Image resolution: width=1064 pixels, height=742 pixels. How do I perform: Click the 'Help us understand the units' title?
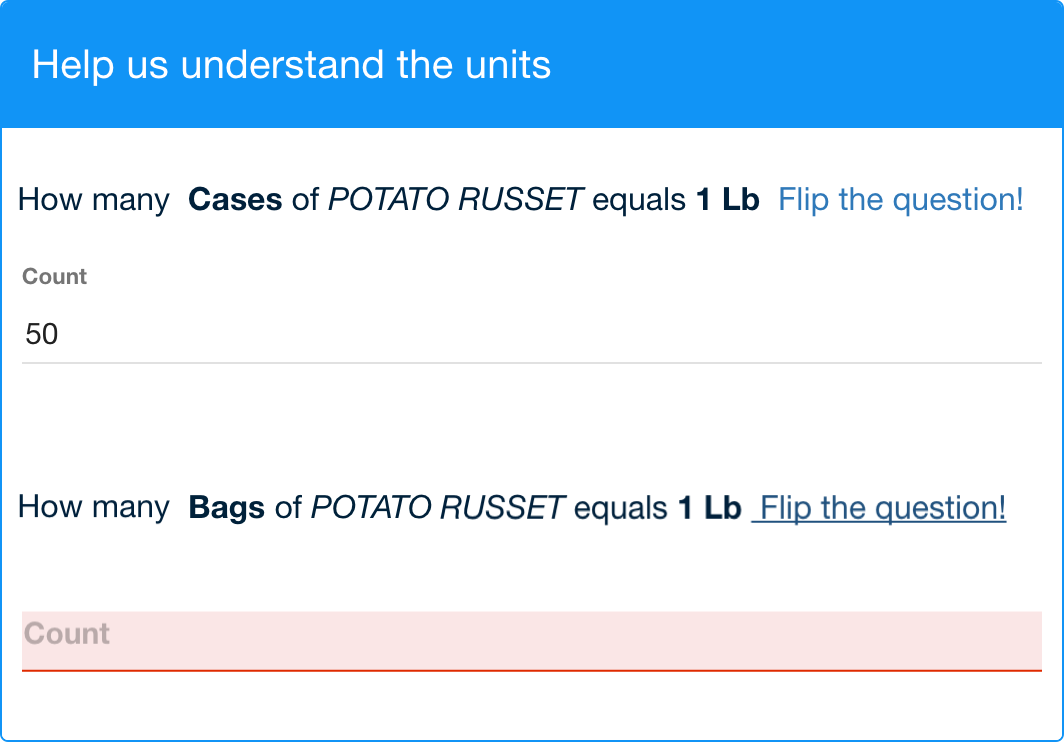coord(291,65)
